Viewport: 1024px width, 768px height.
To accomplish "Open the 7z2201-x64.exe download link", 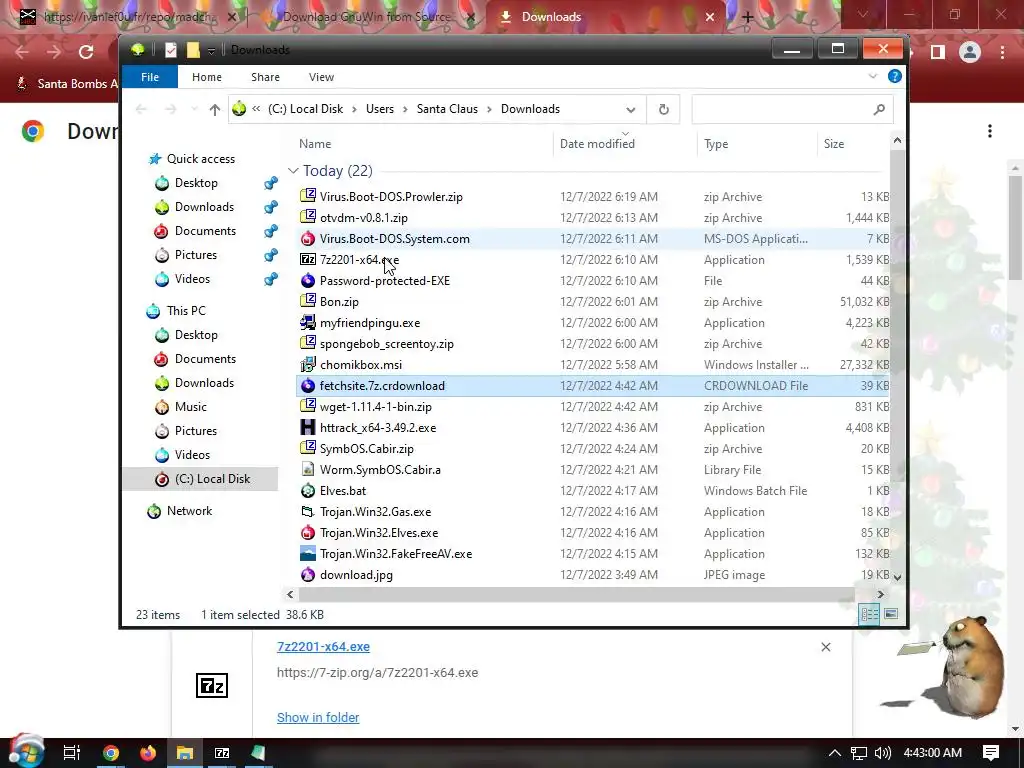I will tap(323, 647).
